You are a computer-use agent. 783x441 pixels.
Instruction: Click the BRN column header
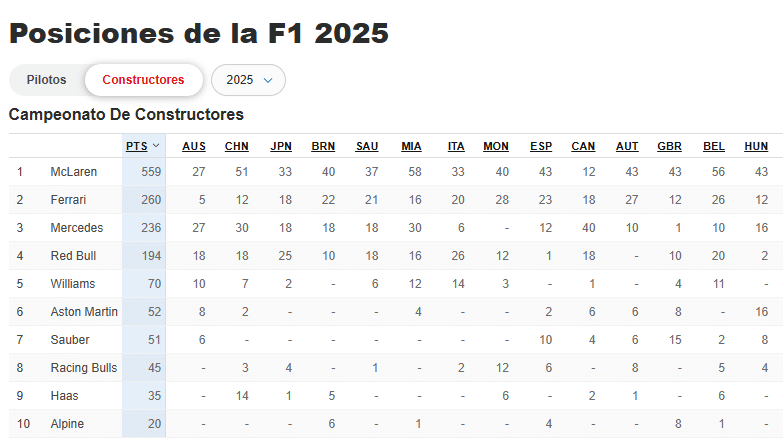click(x=323, y=146)
